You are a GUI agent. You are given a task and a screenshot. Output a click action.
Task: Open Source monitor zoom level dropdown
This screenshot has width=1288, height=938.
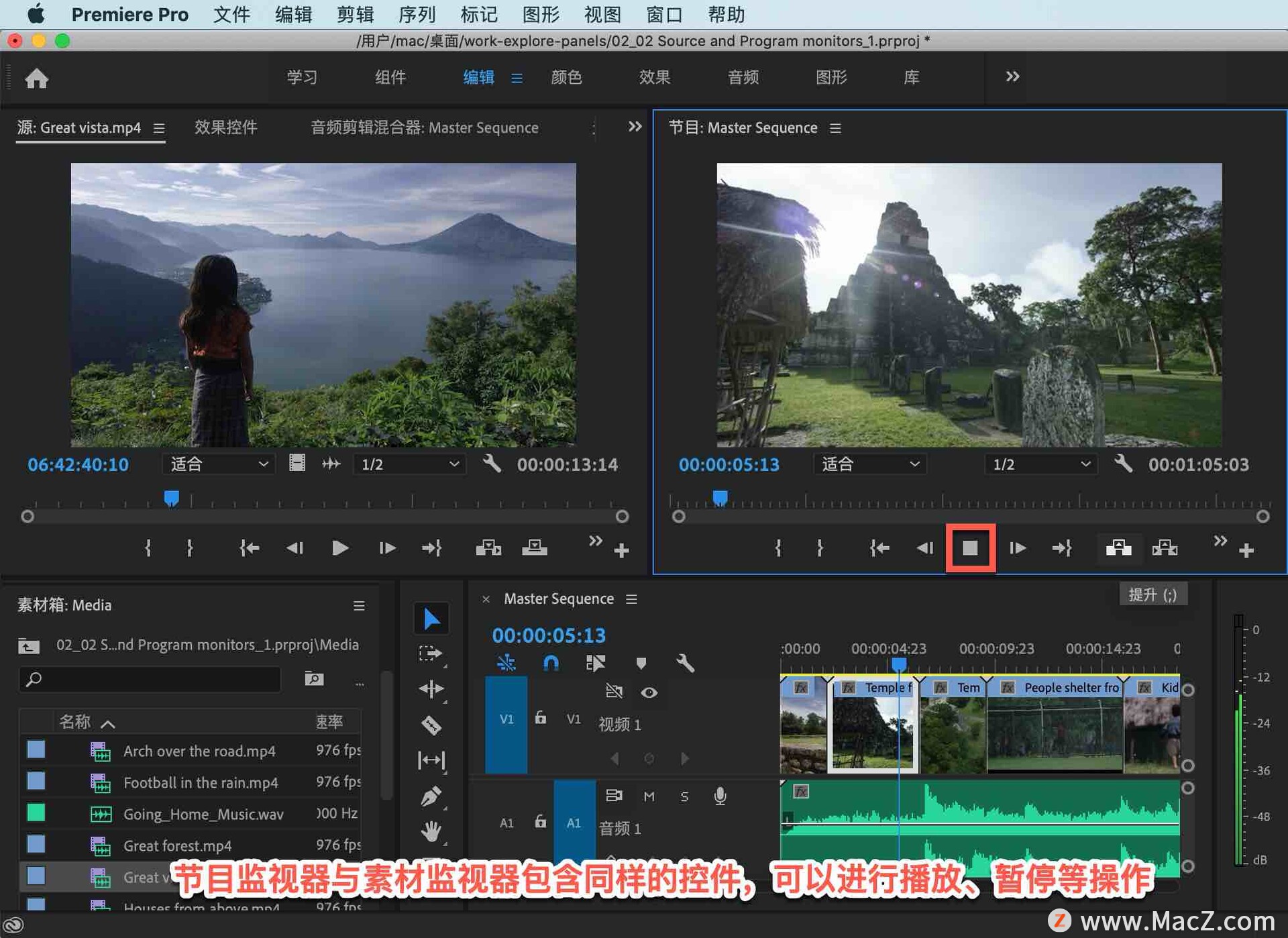tap(218, 464)
